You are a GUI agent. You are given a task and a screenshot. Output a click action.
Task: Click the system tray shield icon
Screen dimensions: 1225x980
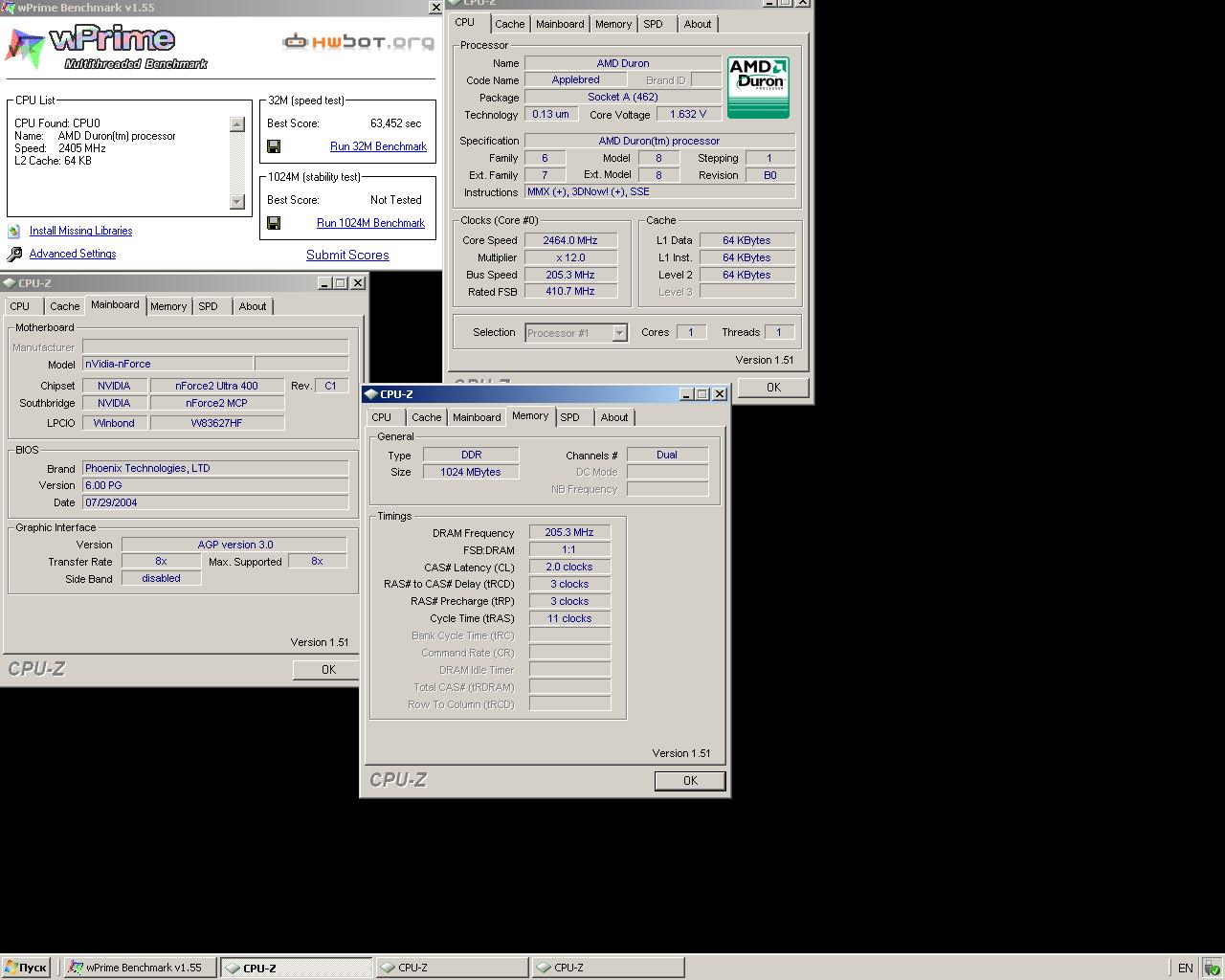[x=1211, y=968]
